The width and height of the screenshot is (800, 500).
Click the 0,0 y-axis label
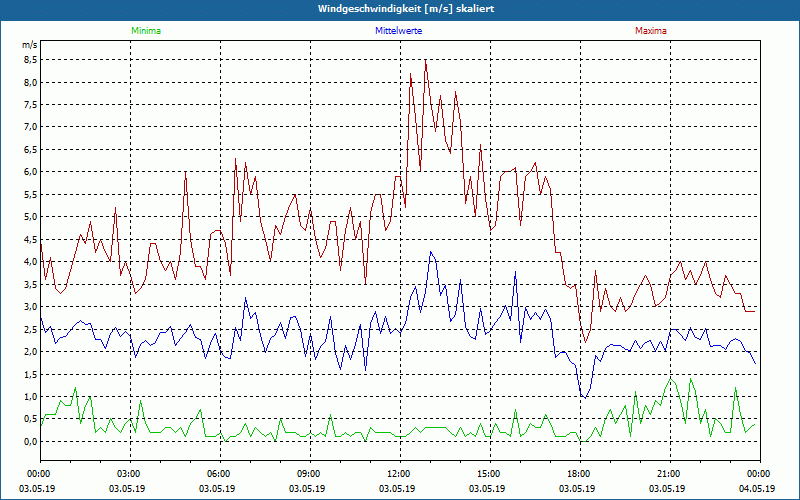(x=31, y=441)
